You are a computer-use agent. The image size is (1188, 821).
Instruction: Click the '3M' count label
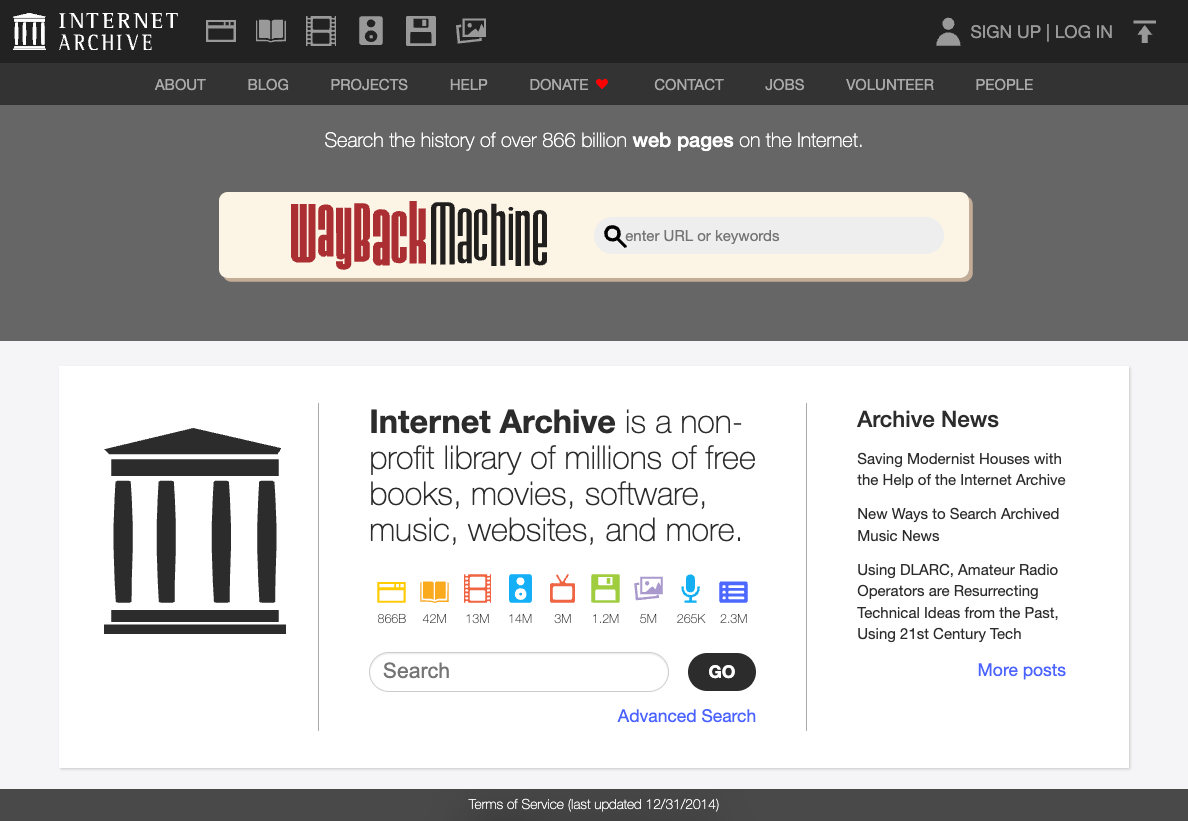click(x=562, y=619)
